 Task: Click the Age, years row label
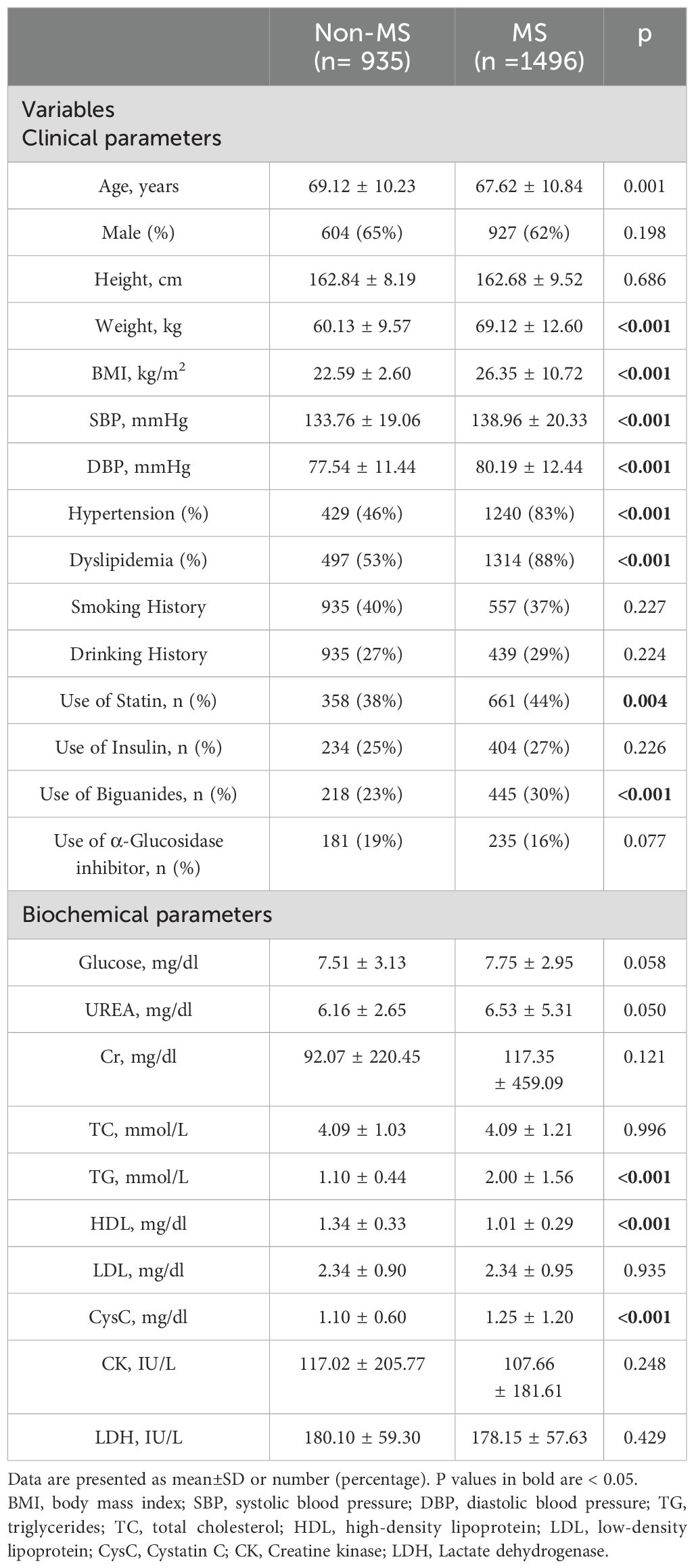pos(139,186)
